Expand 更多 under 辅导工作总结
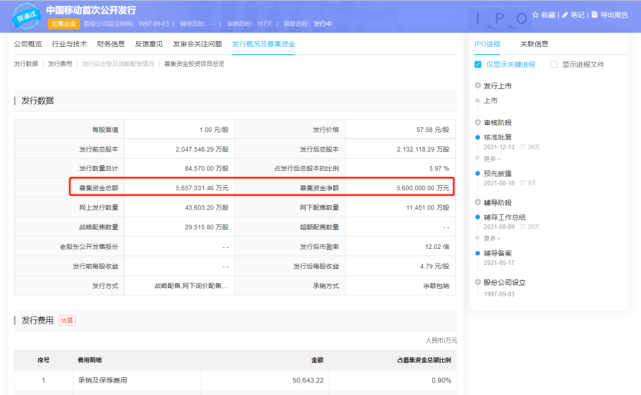 pyautogui.click(x=492, y=238)
